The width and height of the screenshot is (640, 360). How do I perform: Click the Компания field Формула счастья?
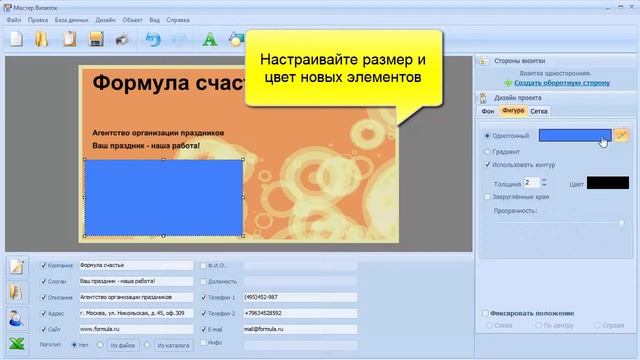[x=136, y=265]
